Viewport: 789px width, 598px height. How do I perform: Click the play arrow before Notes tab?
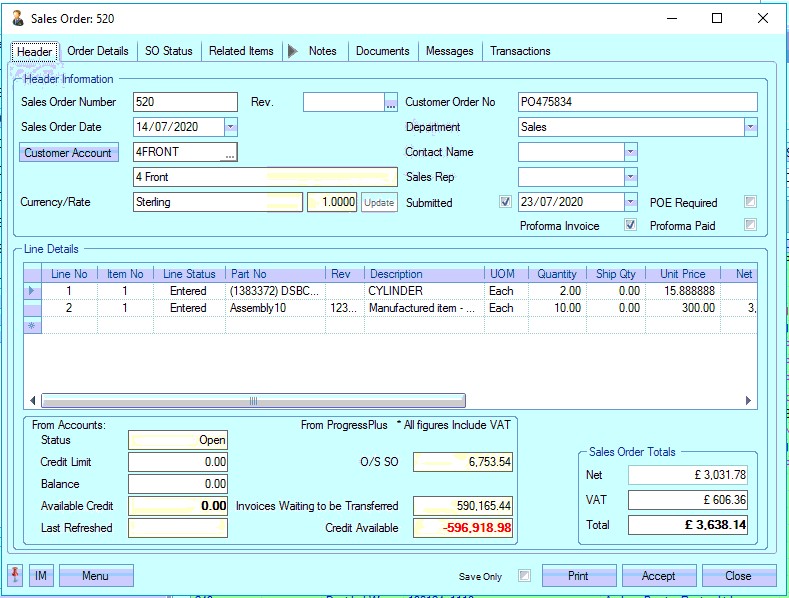point(292,51)
